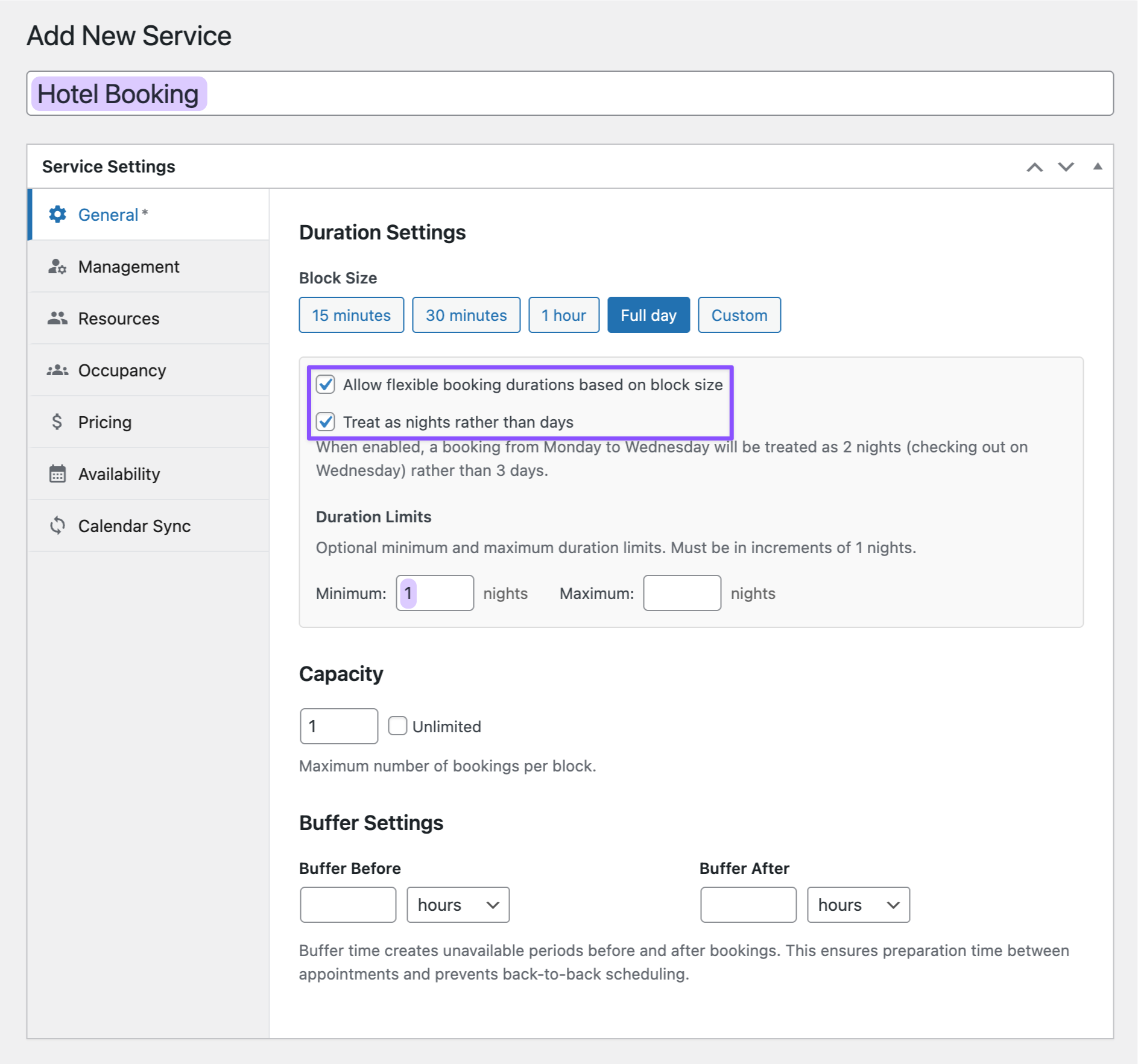The height and width of the screenshot is (1064, 1138).
Task: Click the Occupancy group icon
Action: [x=57, y=370]
